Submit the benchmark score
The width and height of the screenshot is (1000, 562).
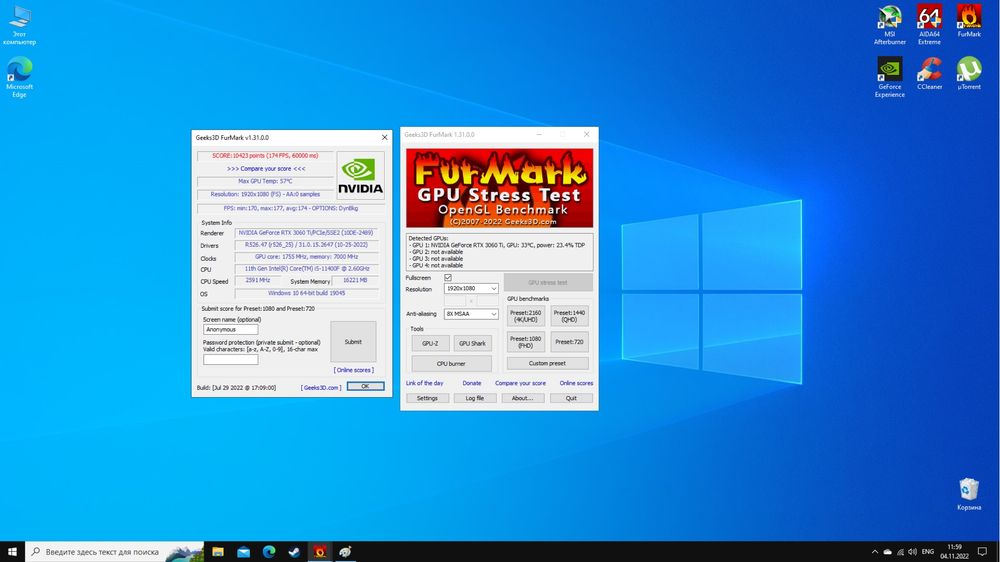(x=353, y=342)
